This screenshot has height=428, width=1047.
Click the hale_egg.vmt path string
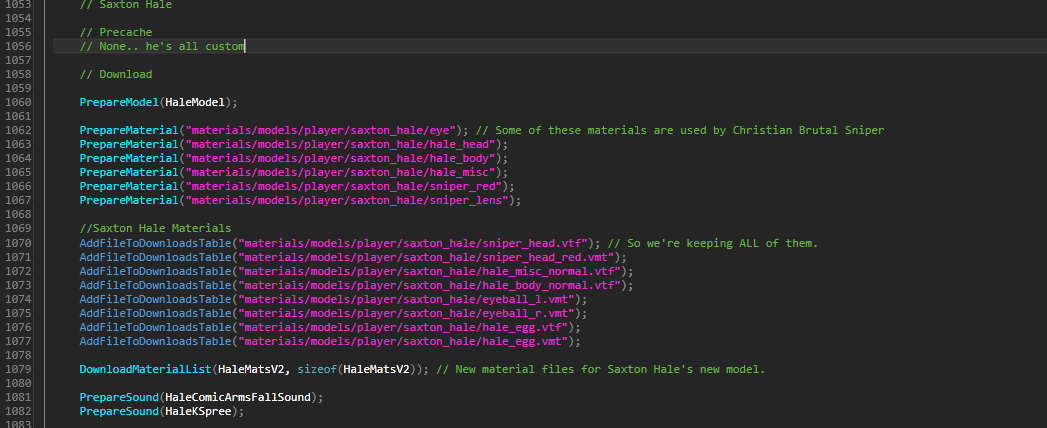click(x=407, y=342)
